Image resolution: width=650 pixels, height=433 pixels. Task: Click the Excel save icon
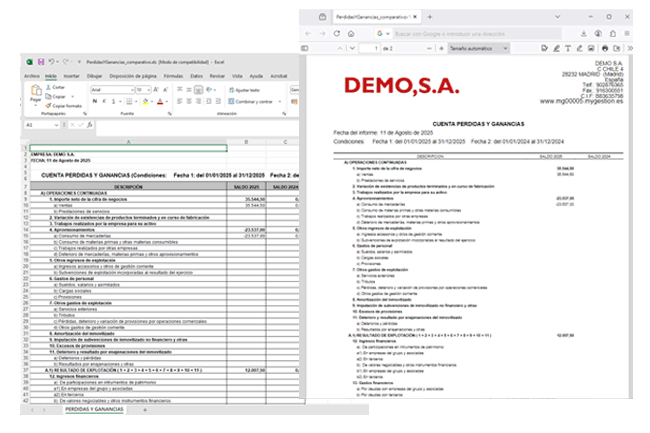40,62
